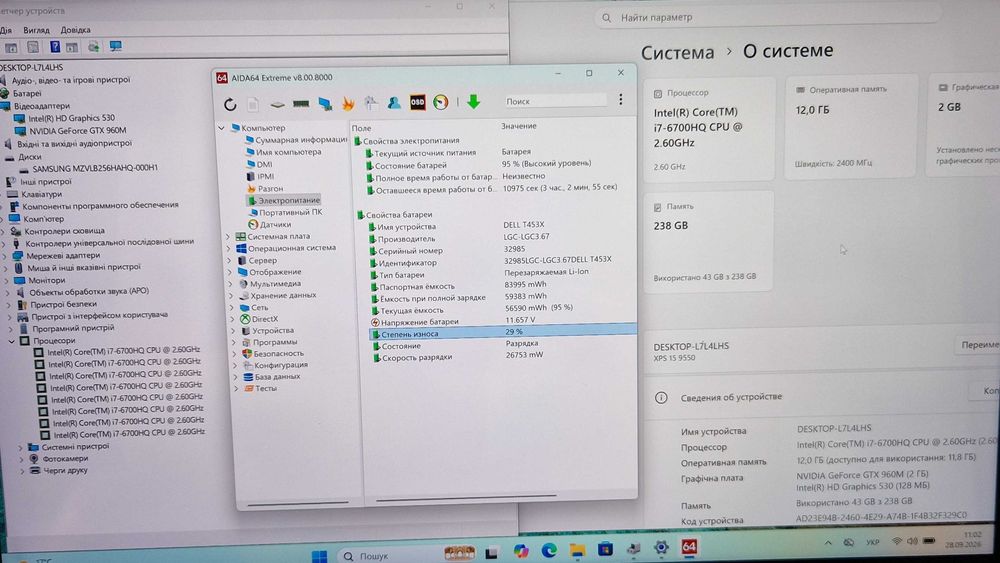Open the AIDA64 three-dot options menu
The width and height of the screenshot is (1000, 563).
pos(621,100)
